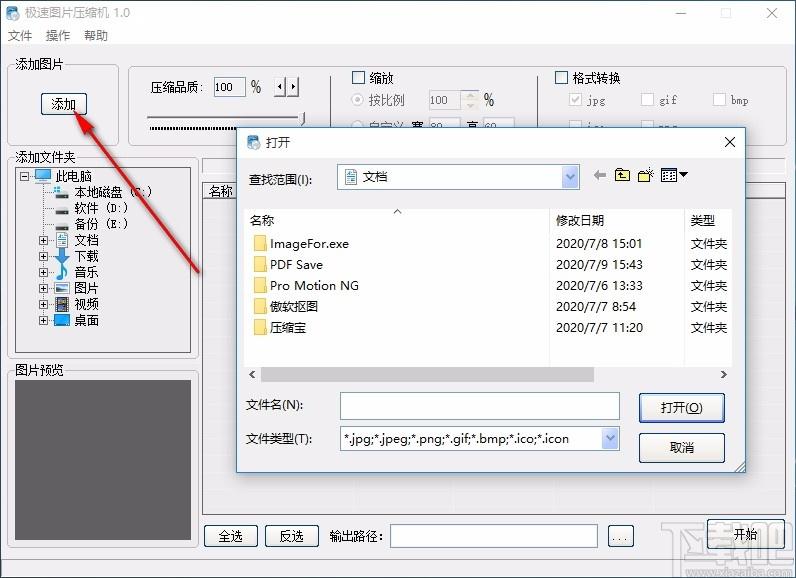The height and width of the screenshot is (578, 796).
Task: Open the 文件 menu
Action: tap(20, 36)
